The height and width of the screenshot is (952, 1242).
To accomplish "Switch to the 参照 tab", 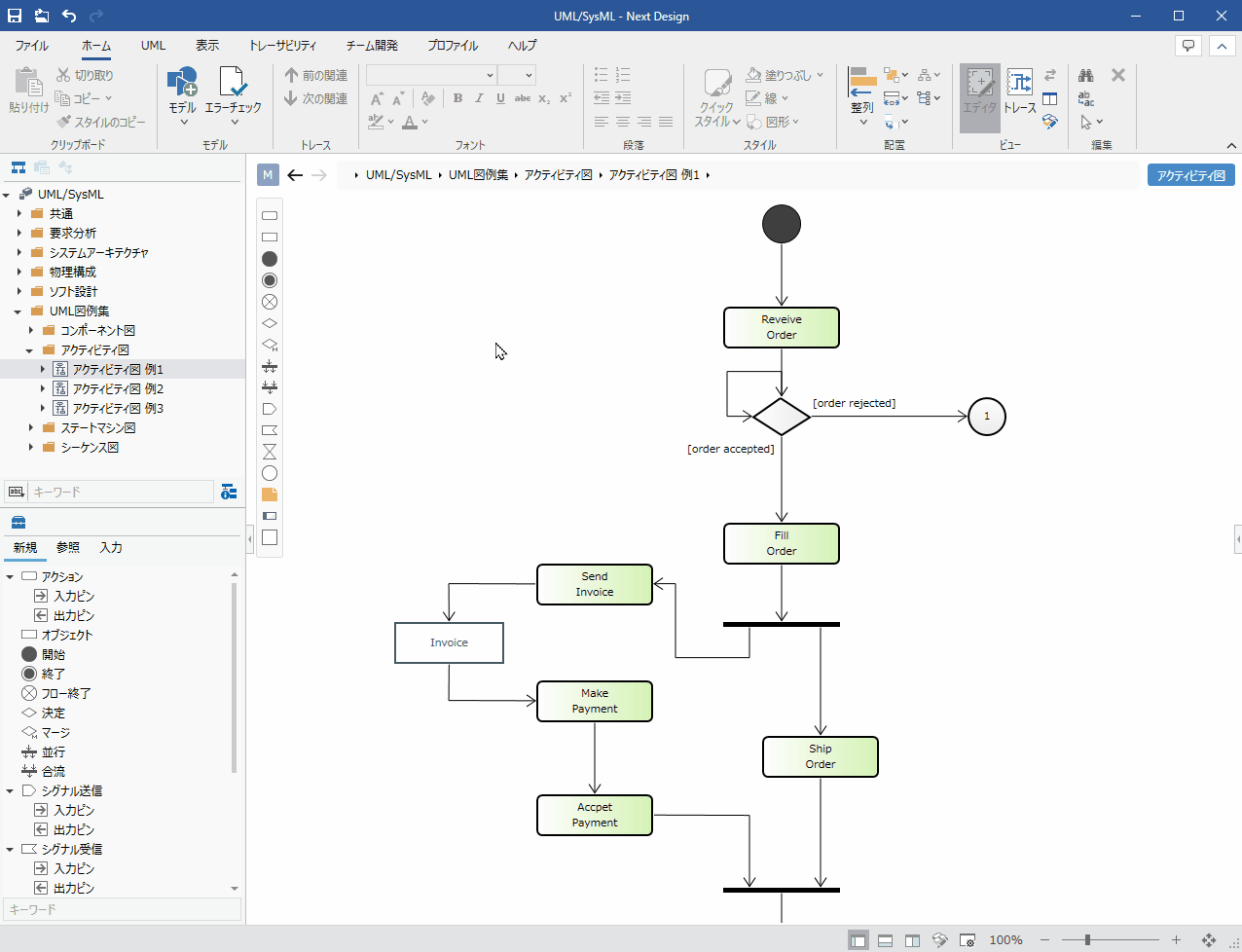I will pyautogui.click(x=68, y=548).
